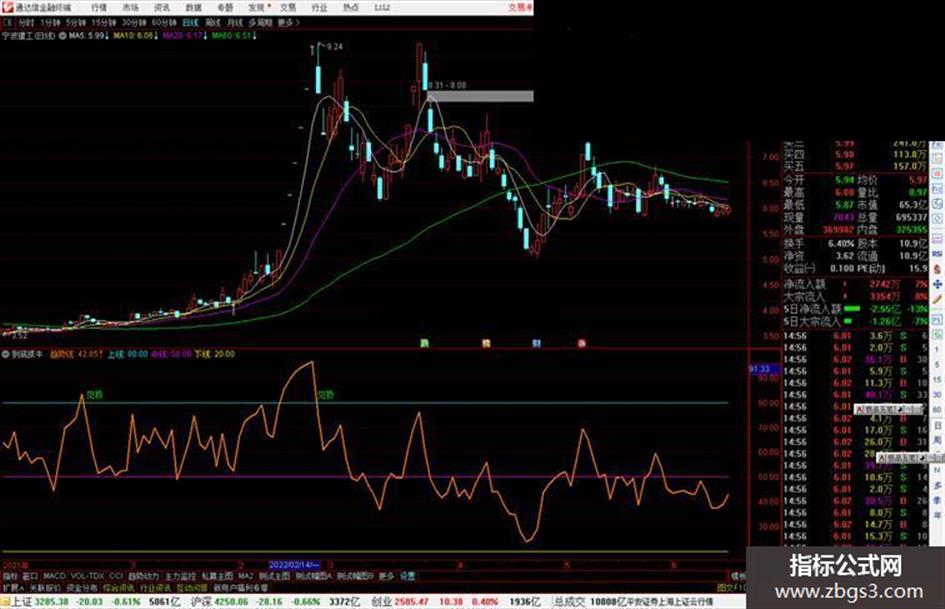Open the 指标 tab in bottom bar
Image resolution: width=945 pixels, height=609 pixels.
pyautogui.click(x=10, y=576)
